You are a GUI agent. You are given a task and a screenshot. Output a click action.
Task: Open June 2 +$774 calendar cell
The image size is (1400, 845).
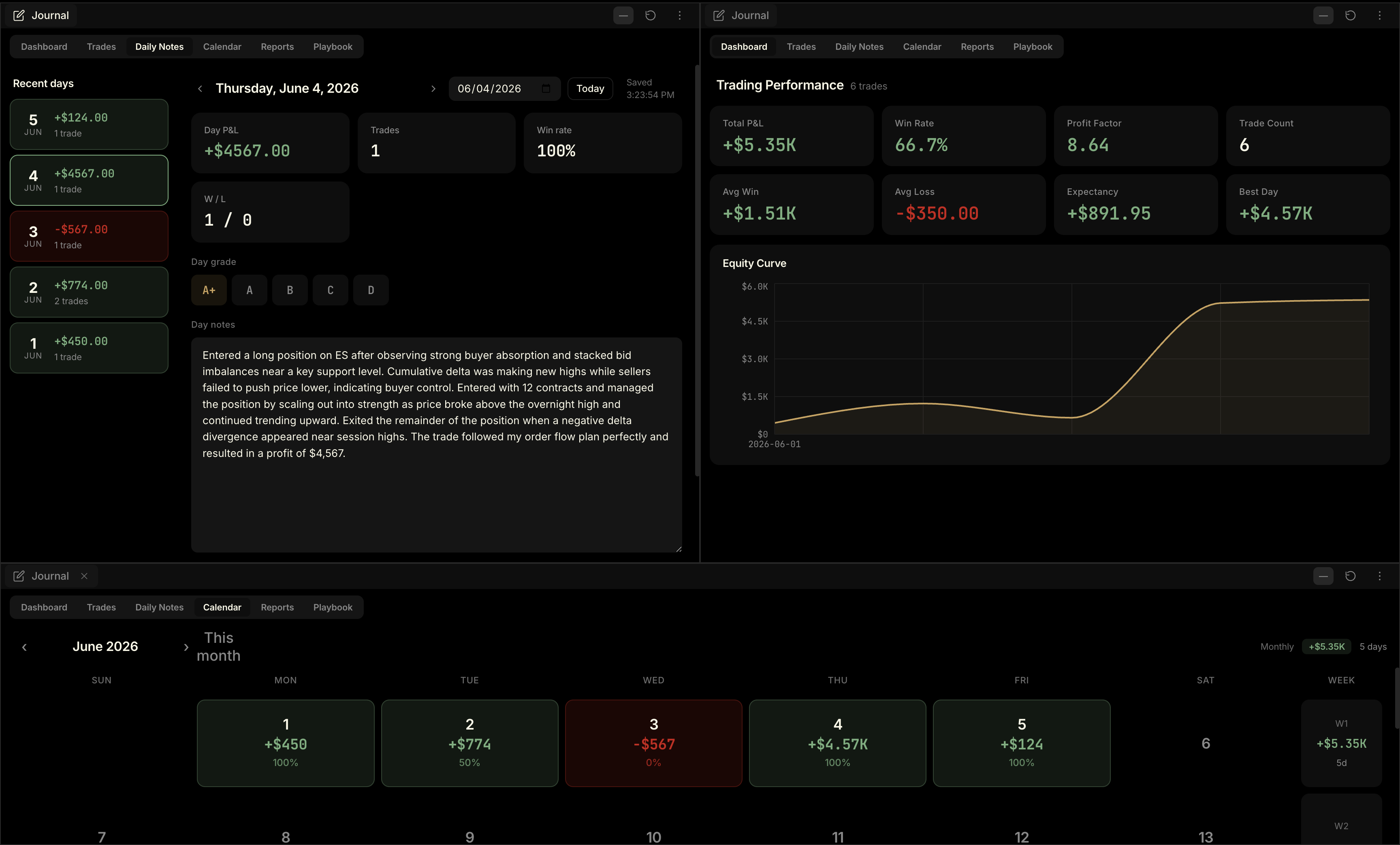[x=470, y=743]
